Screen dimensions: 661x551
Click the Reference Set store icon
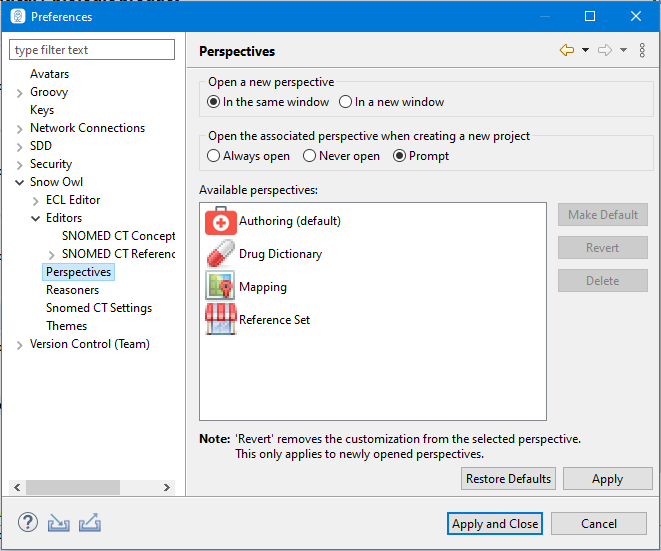pyautogui.click(x=220, y=320)
